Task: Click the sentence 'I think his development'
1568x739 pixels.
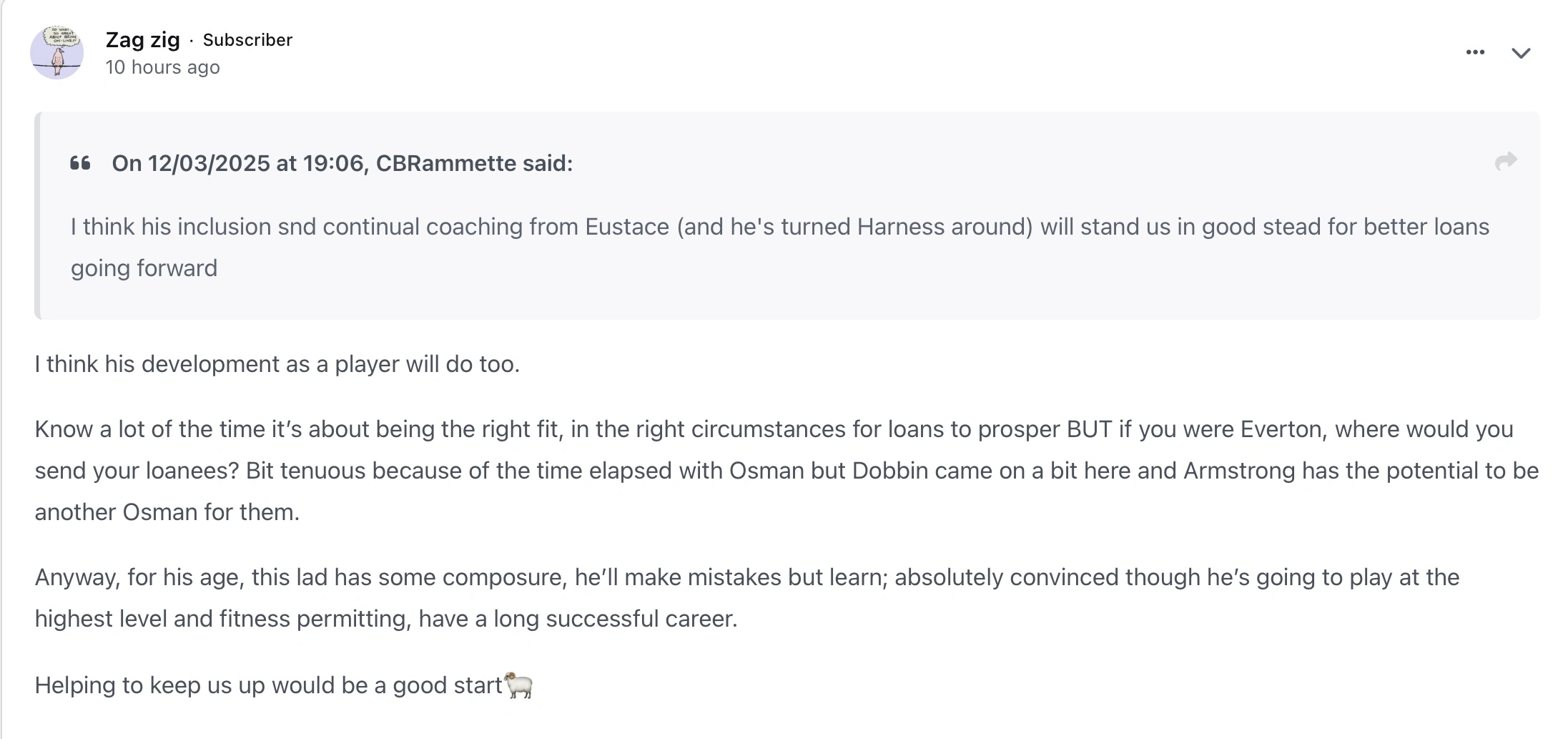Action: [277, 364]
